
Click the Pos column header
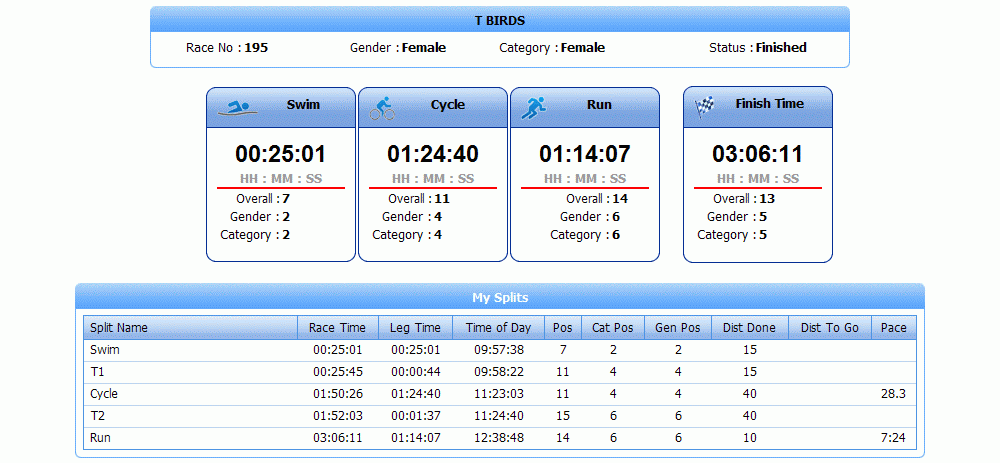coord(563,328)
